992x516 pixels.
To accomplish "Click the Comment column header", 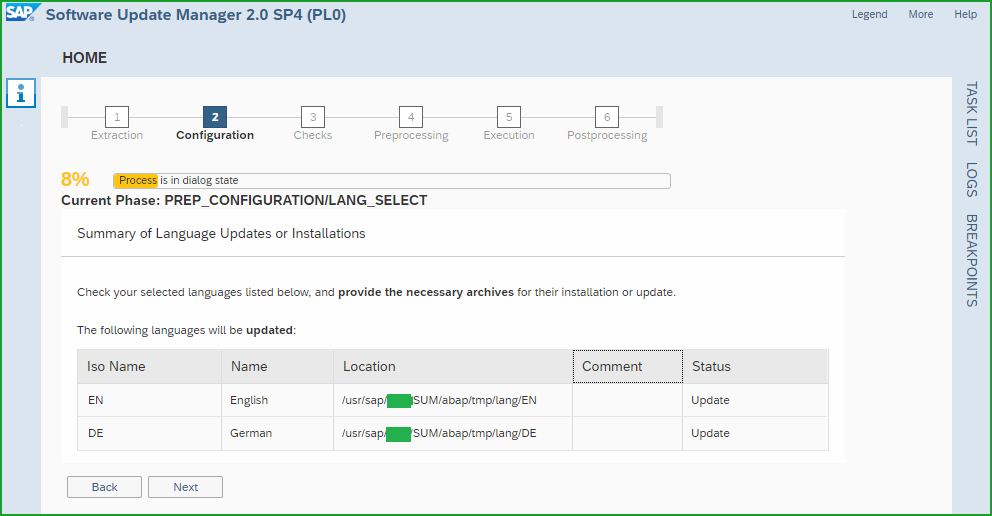I will tap(628, 366).
